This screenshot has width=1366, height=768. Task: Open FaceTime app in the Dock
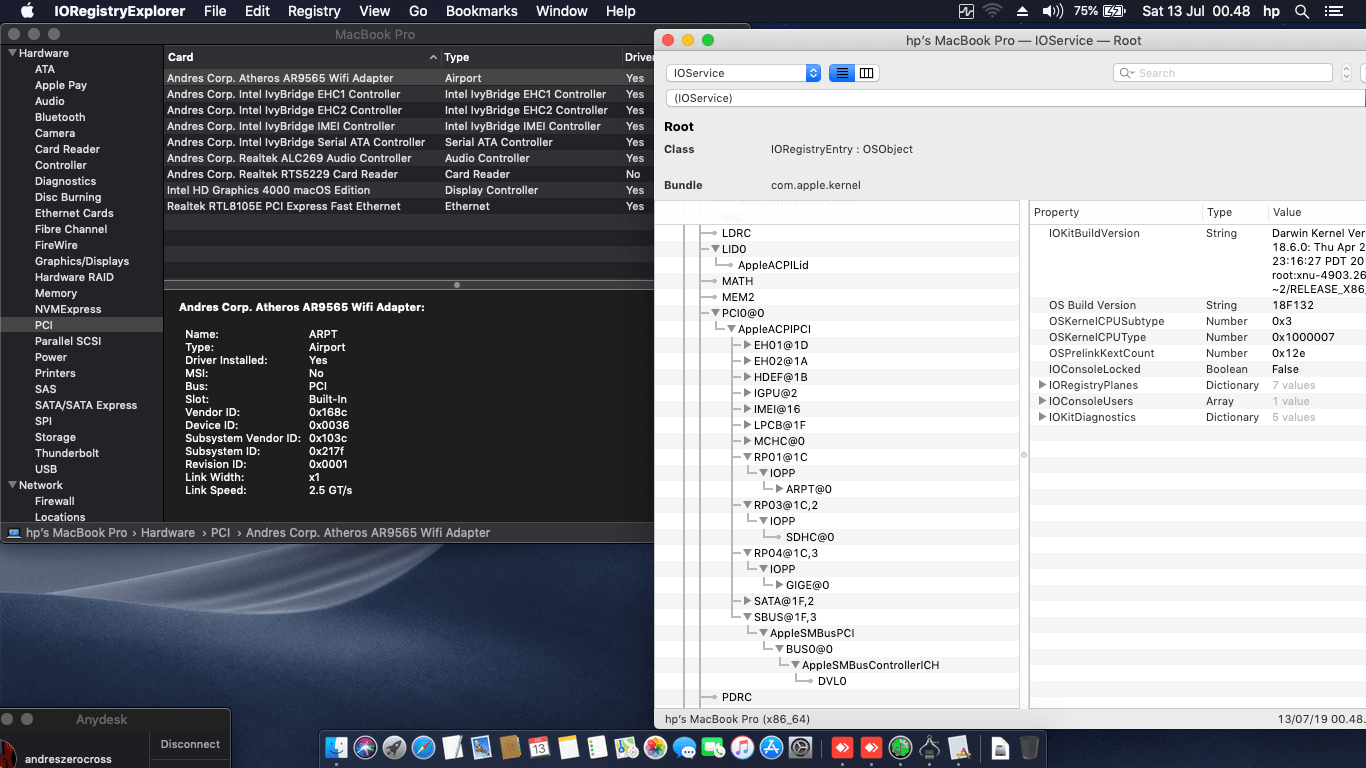pos(713,747)
